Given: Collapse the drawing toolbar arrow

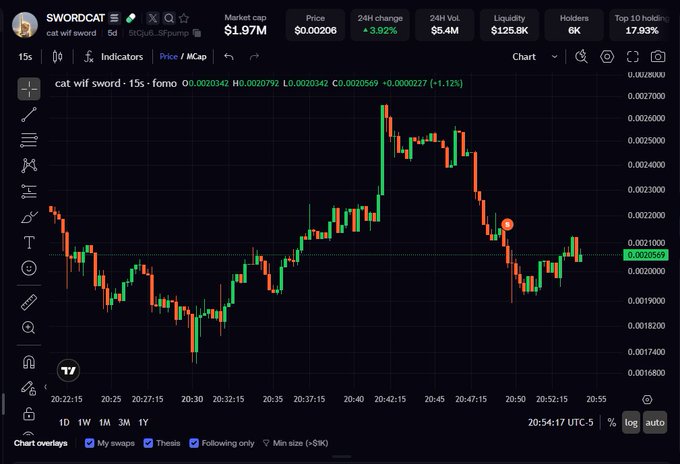Looking at the screenshot, I should coord(46,386).
